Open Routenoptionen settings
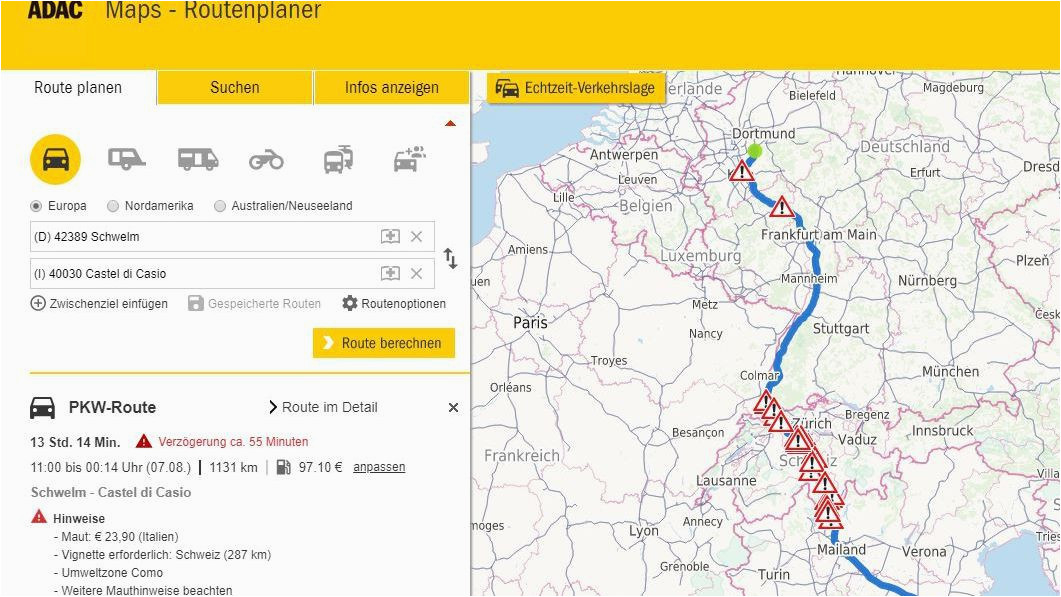 (394, 303)
